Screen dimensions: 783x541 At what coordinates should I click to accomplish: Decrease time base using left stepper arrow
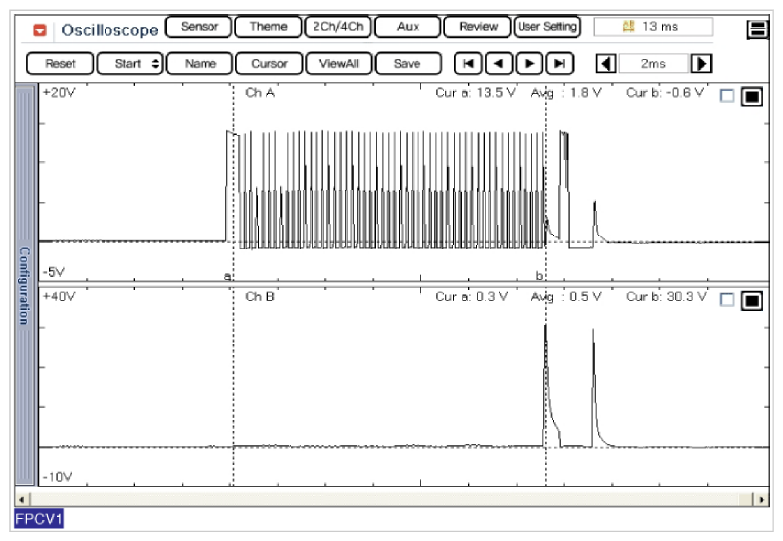(x=606, y=64)
